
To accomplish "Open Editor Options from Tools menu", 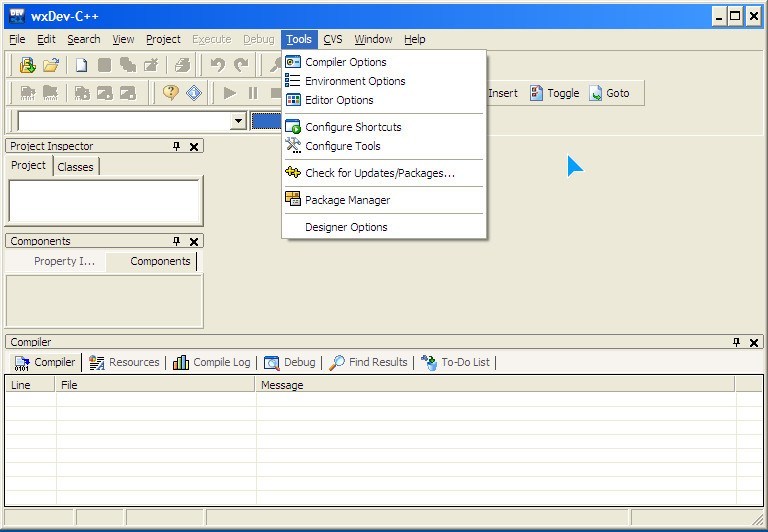I will click(x=384, y=100).
